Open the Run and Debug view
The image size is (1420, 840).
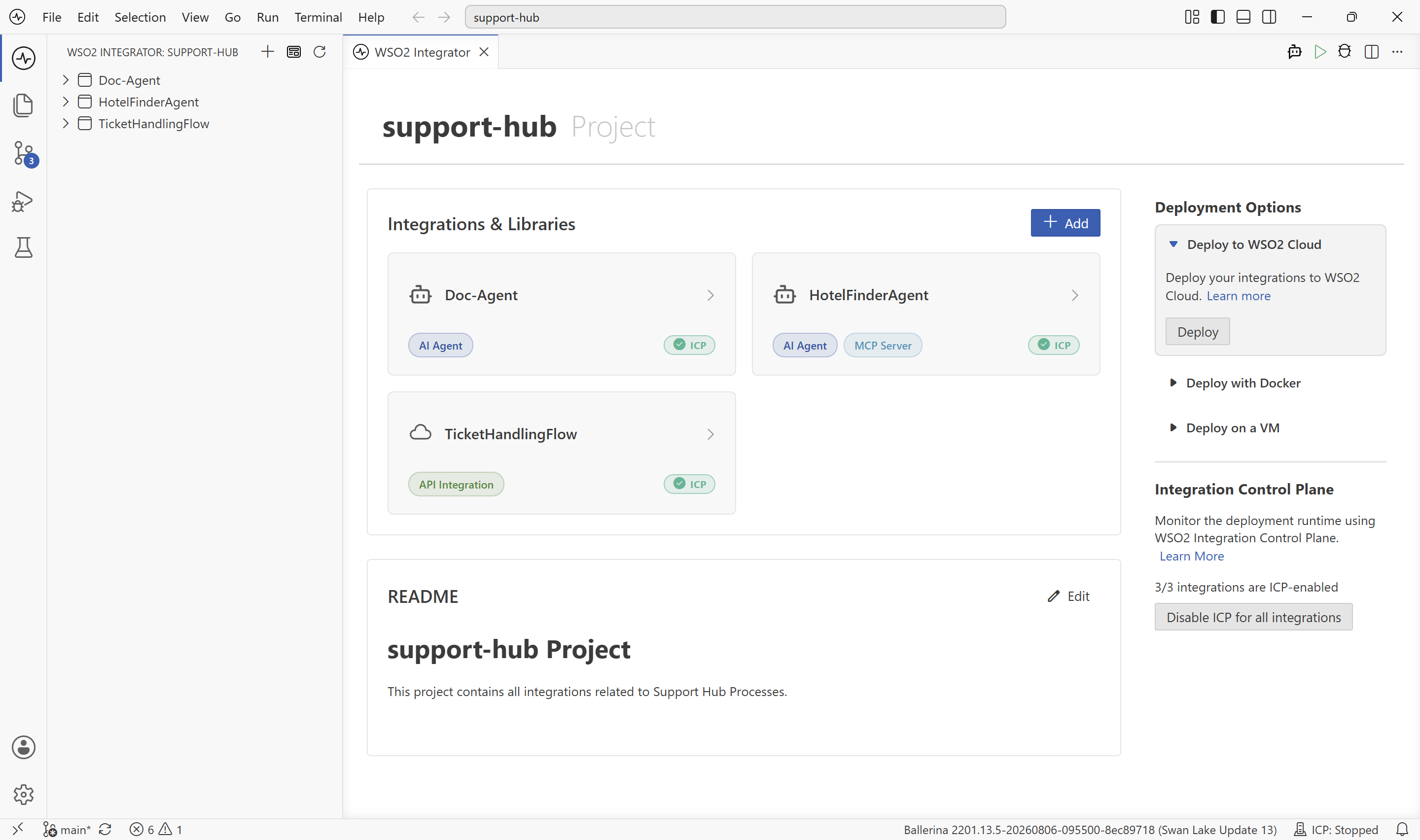[23, 201]
